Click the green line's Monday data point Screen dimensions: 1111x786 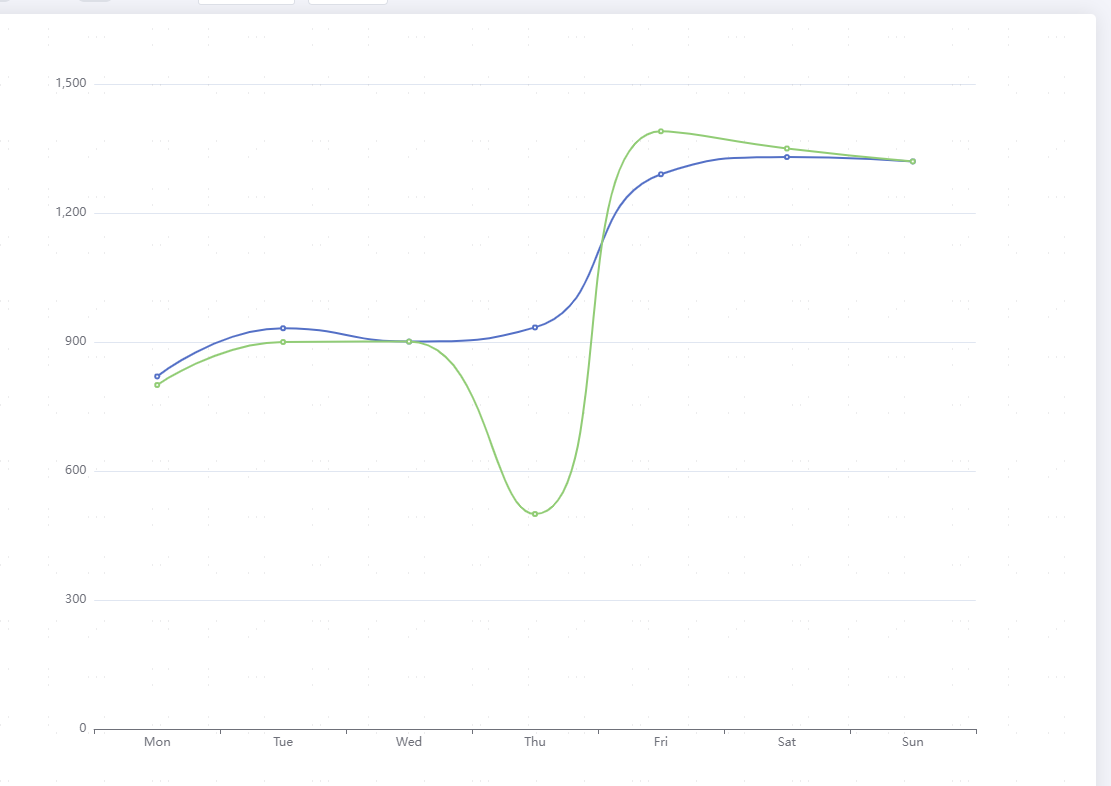[157, 385]
